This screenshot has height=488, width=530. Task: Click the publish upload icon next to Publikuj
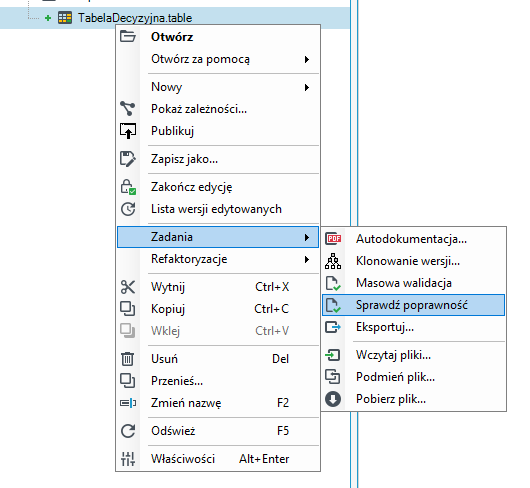(x=128, y=131)
